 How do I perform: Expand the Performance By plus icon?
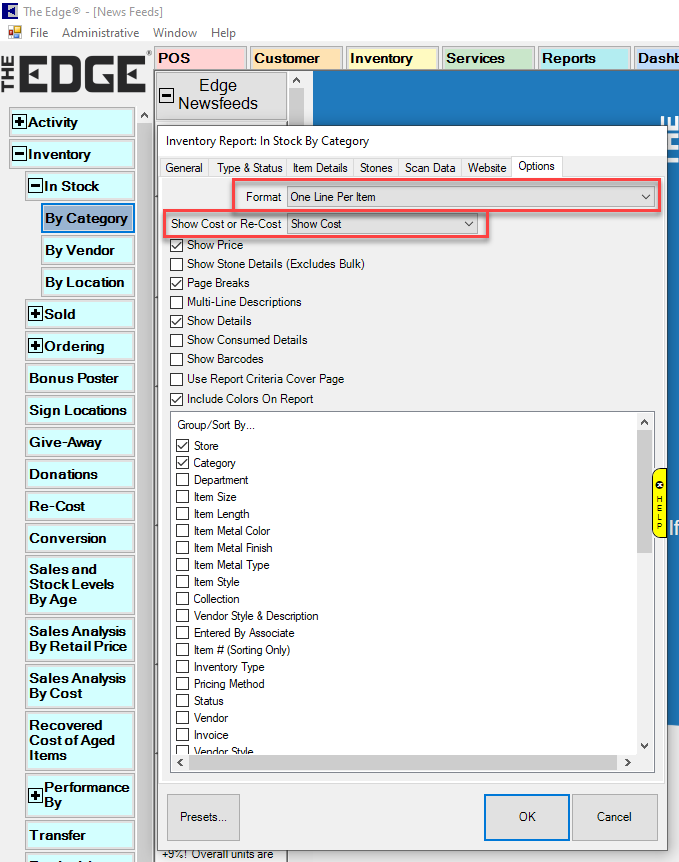coord(36,796)
